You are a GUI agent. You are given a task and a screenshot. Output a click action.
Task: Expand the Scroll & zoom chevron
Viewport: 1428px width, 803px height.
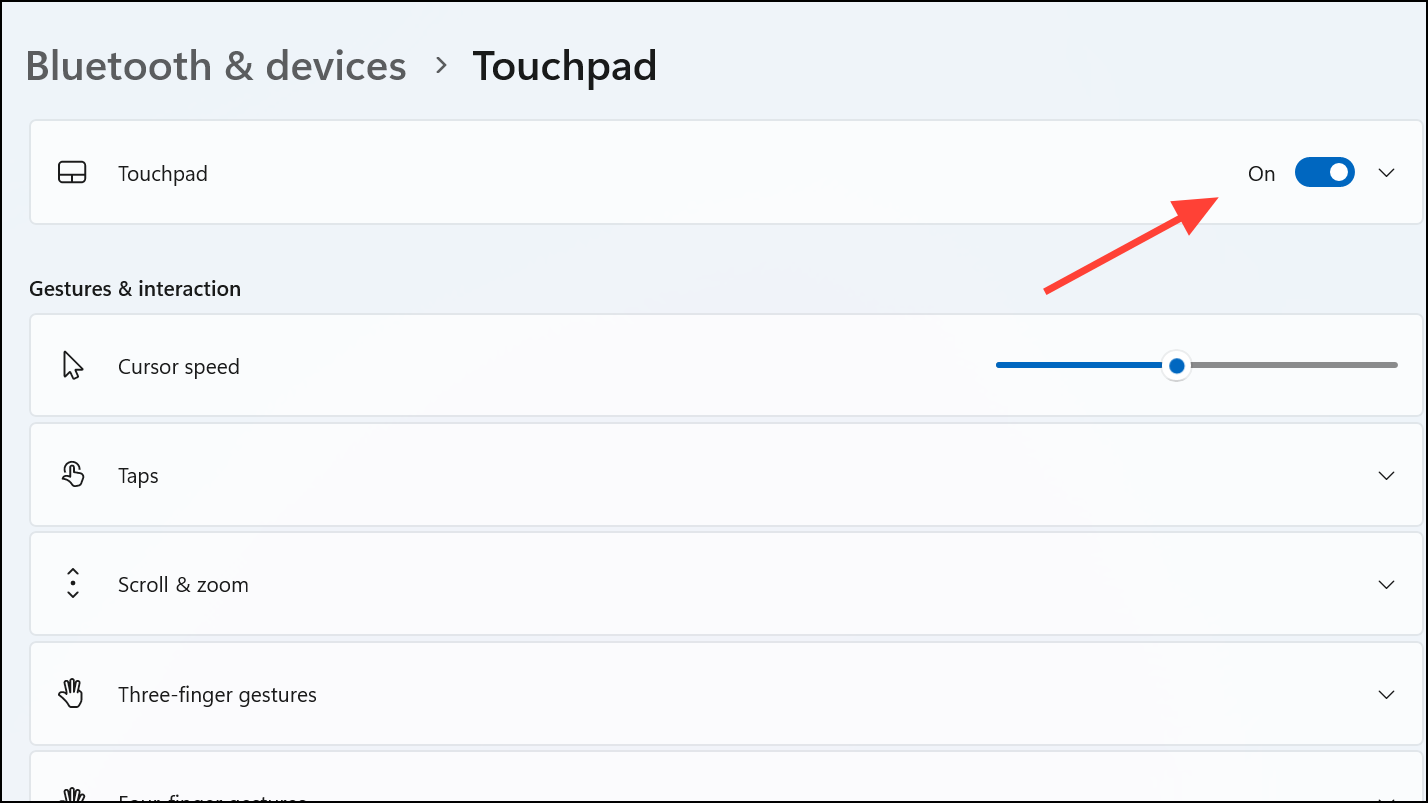[x=1386, y=585]
